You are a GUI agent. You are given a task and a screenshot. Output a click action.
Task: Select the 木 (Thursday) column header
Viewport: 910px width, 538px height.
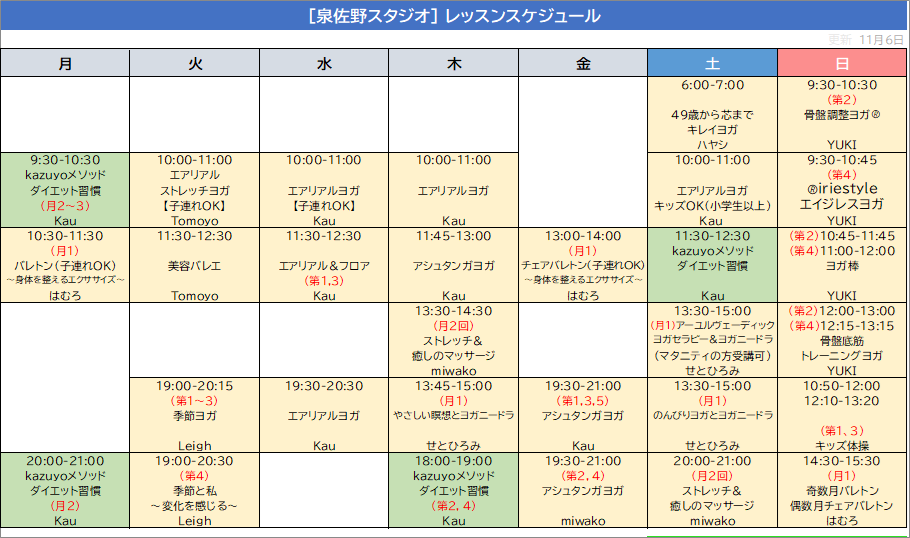[x=454, y=63]
